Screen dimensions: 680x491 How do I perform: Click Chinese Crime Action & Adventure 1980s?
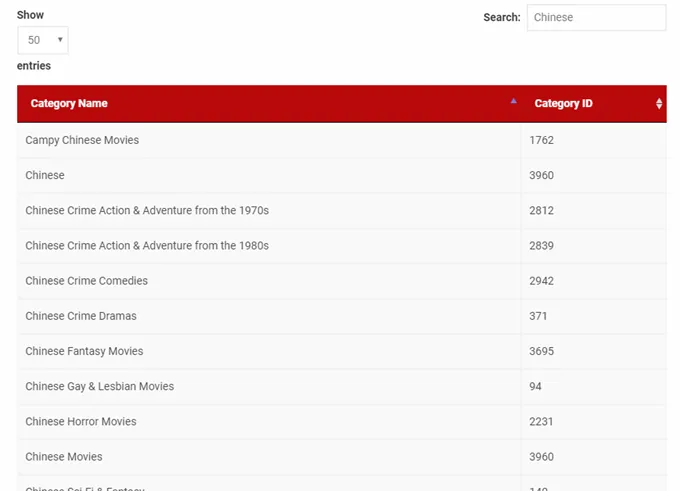(147, 246)
